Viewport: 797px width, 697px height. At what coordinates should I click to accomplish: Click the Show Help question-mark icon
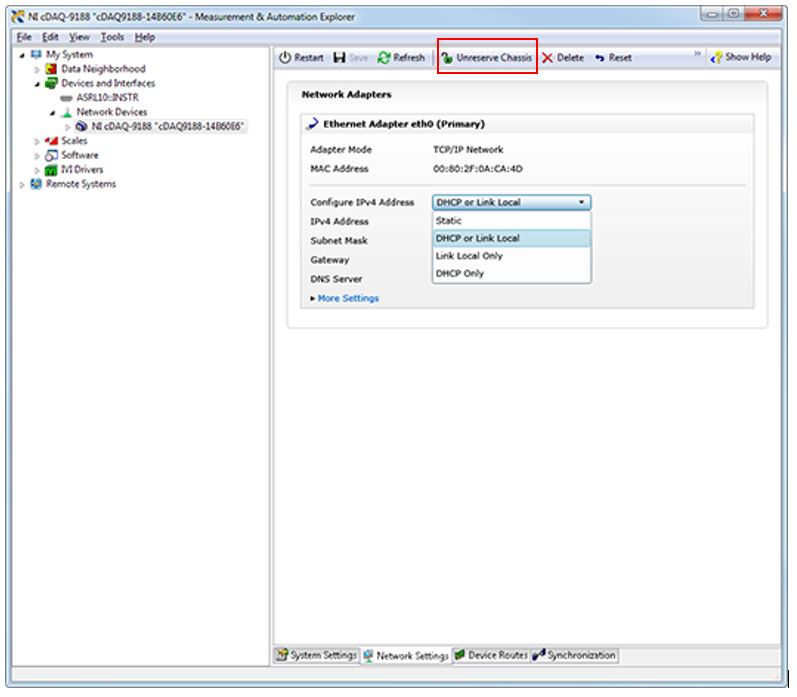click(716, 57)
